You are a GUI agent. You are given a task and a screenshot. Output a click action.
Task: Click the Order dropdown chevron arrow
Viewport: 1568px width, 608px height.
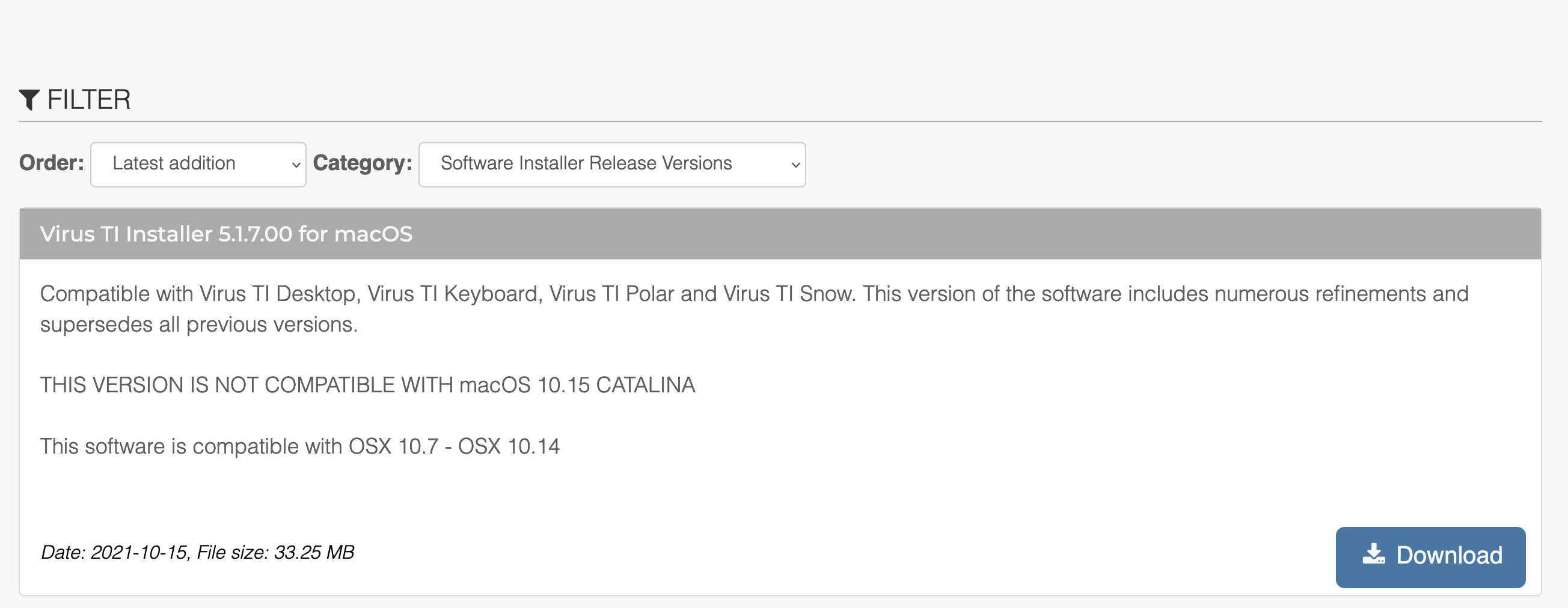(x=296, y=165)
